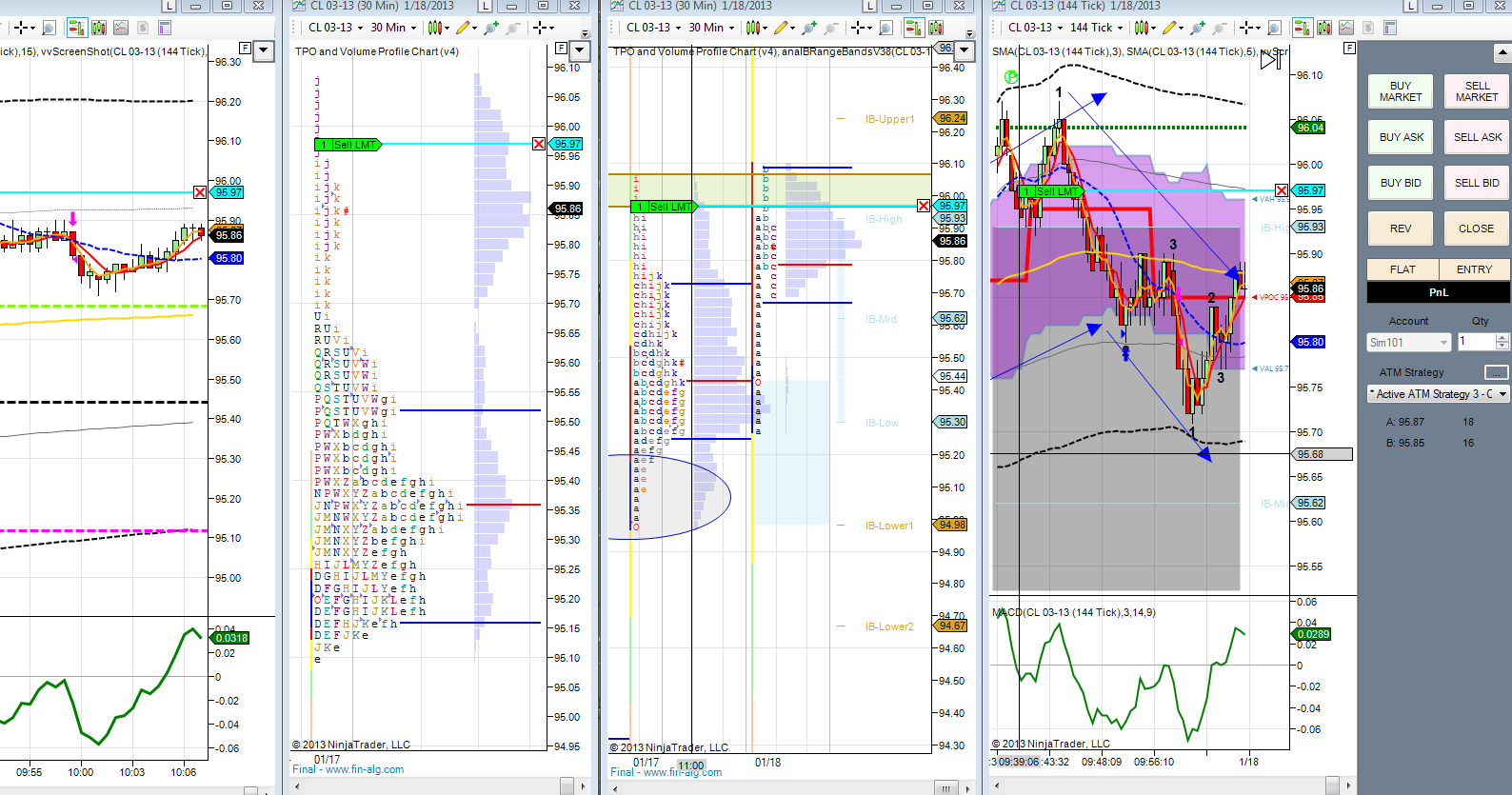
Task: Toggle Chart Trader in 144 Tick chart toolbar
Action: tap(1303, 28)
